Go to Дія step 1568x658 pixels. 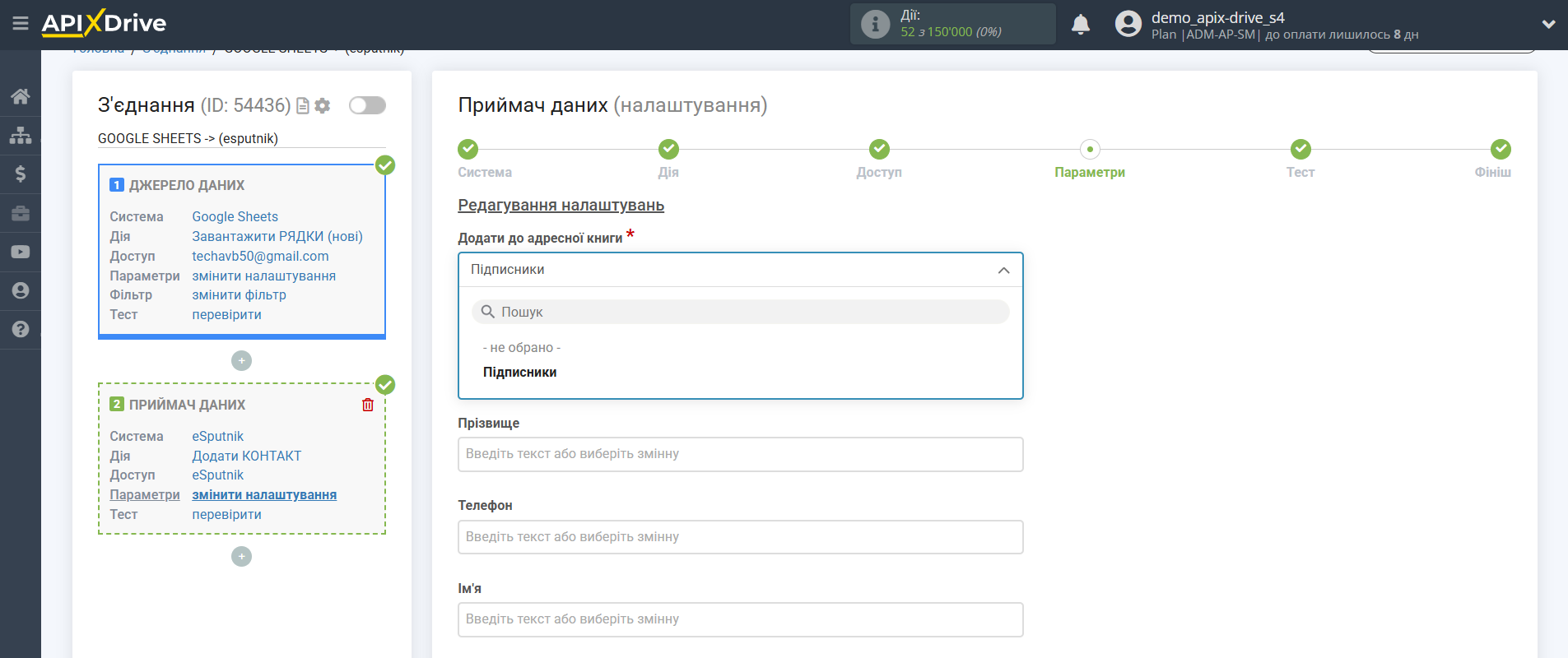click(x=668, y=149)
